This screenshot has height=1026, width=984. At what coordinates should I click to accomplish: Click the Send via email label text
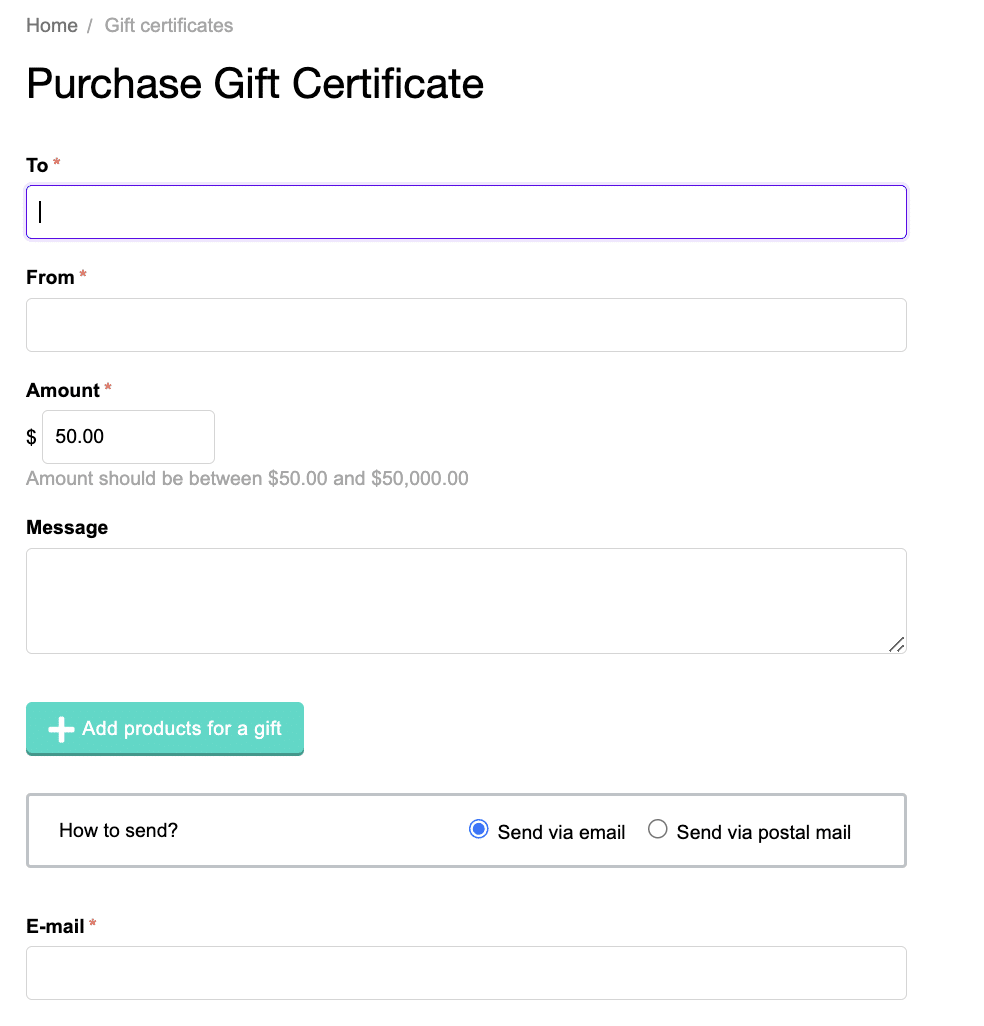[561, 832]
